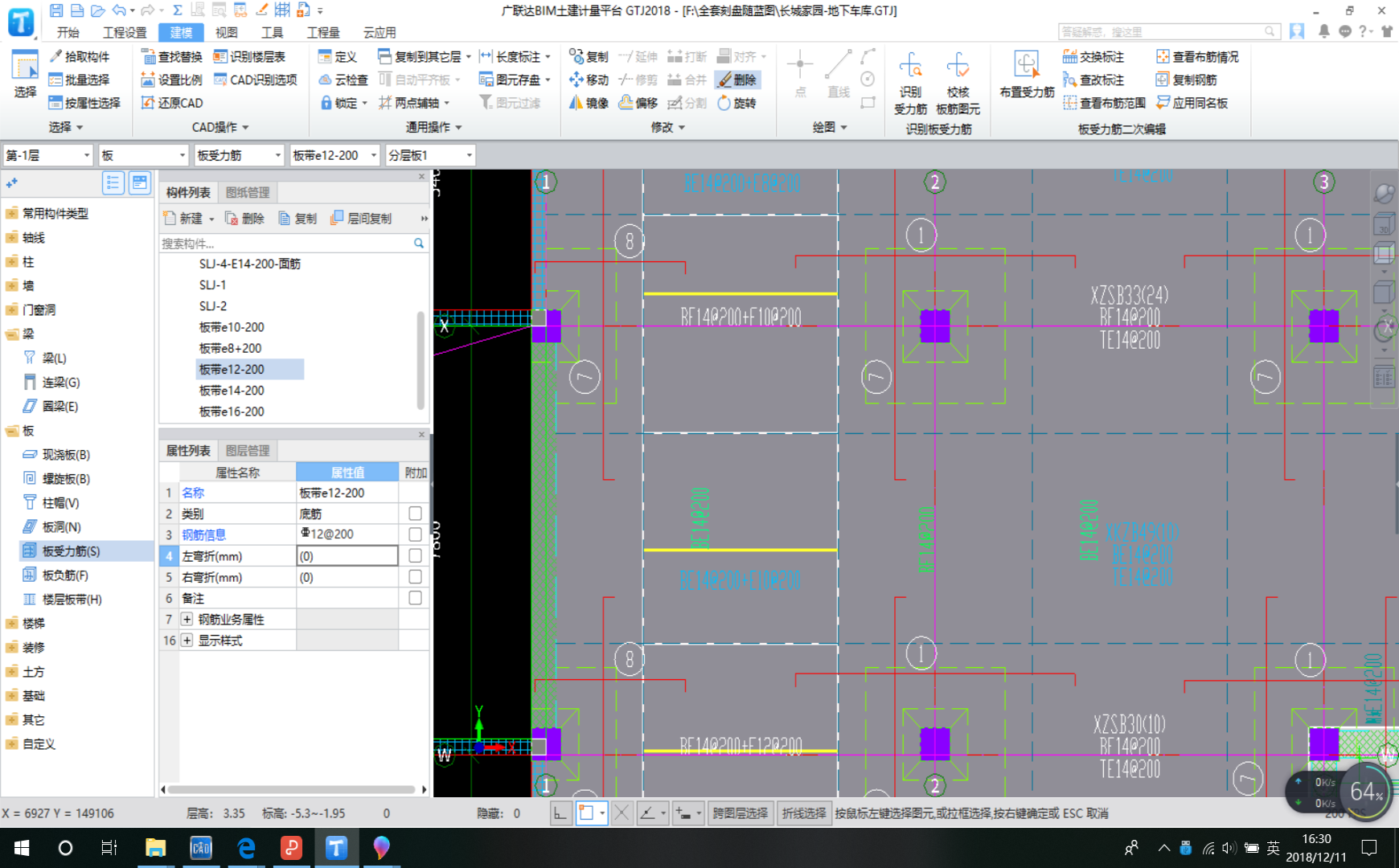Viewport: 1399px width, 868px height.
Task: Open the 板 component type dropdown
Action: click(144, 155)
